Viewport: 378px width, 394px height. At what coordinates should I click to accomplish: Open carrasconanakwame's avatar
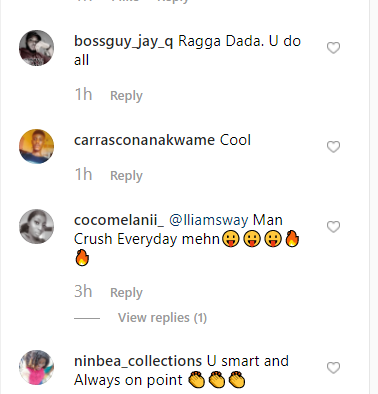36,146
